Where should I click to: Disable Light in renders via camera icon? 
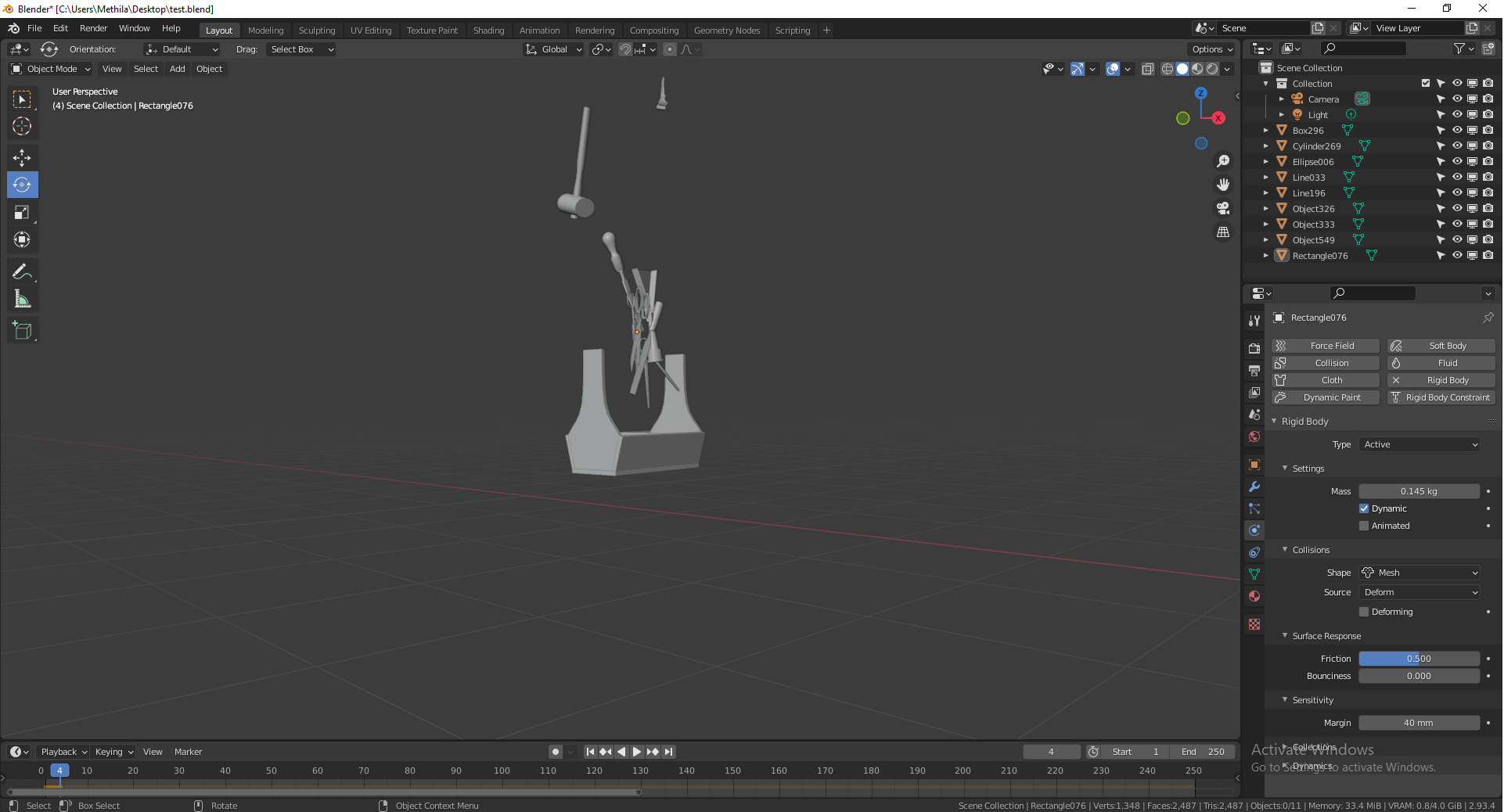tap(1488, 114)
